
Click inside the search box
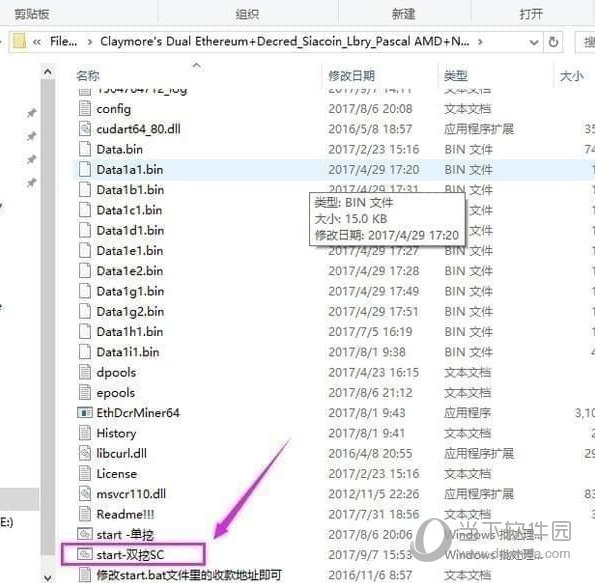[x=586, y=41]
